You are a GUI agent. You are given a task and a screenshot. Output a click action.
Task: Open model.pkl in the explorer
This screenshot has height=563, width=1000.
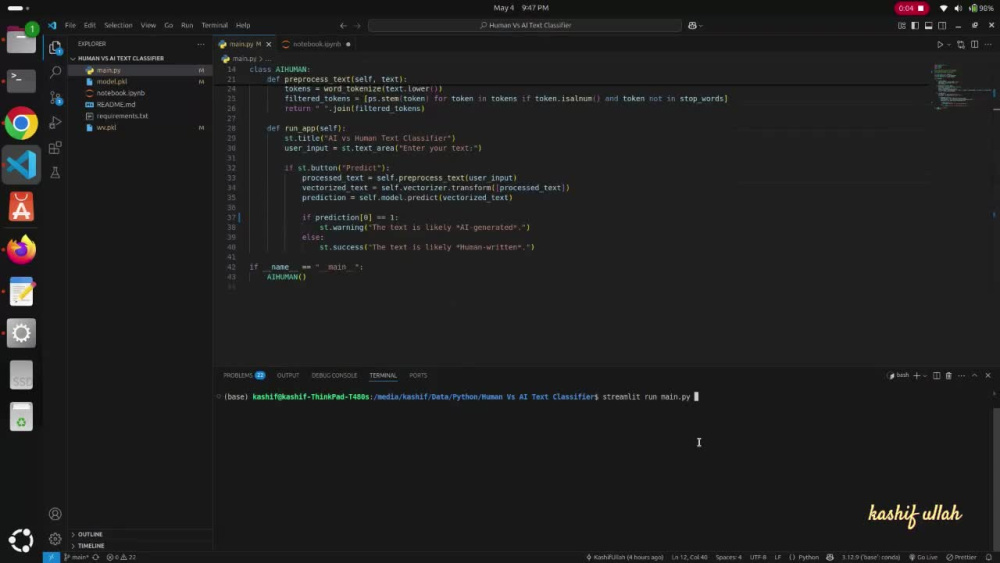(112, 82)
